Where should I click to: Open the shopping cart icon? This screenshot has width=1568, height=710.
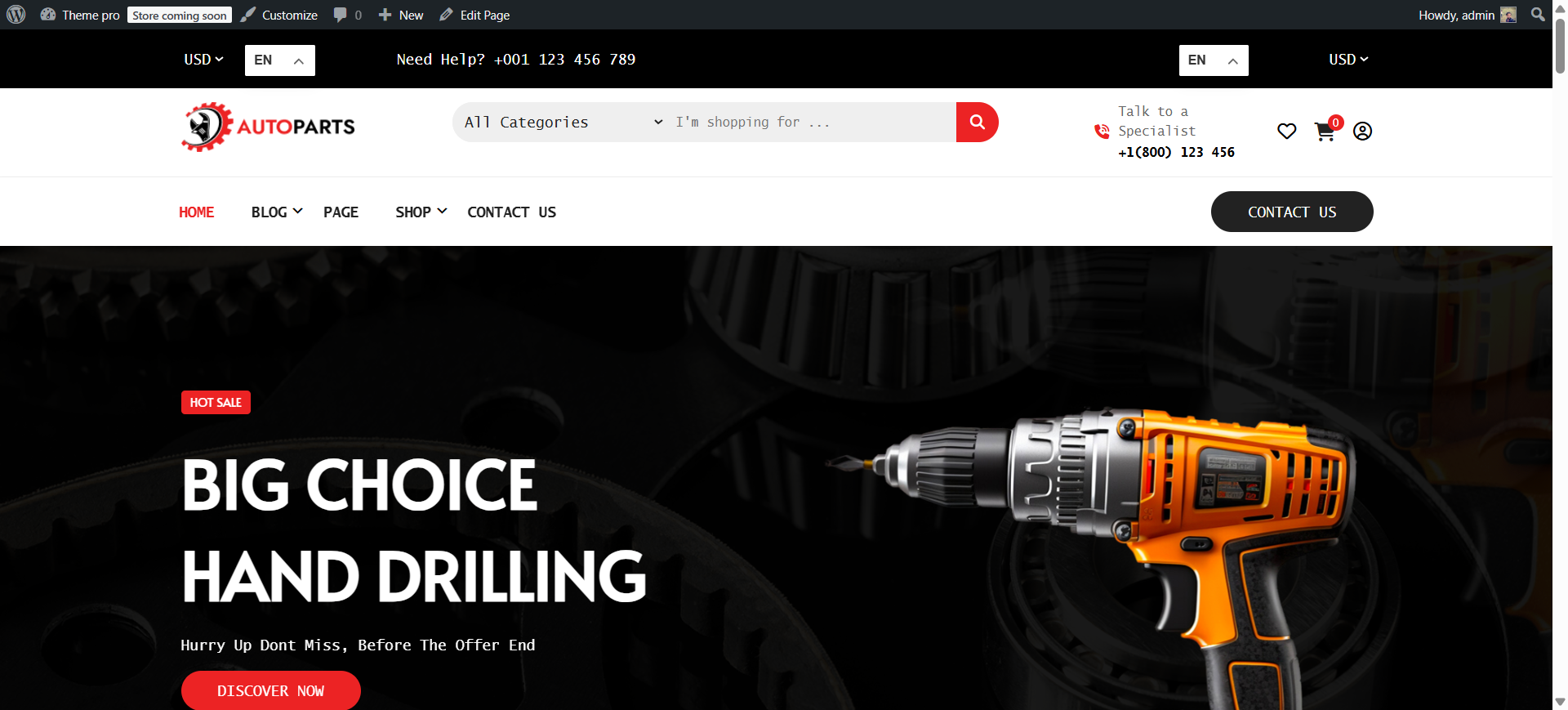[x=1325, y=132]
